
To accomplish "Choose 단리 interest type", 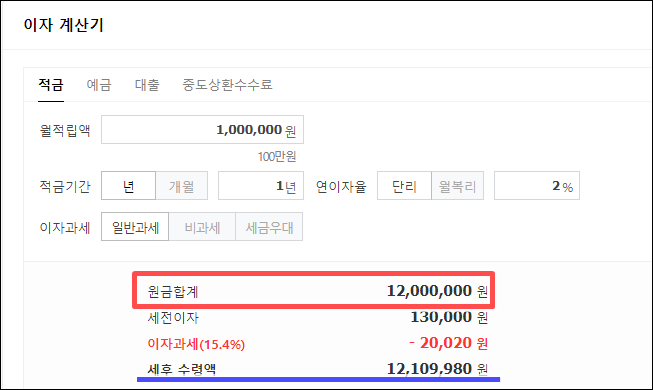I will click(404, 185).
